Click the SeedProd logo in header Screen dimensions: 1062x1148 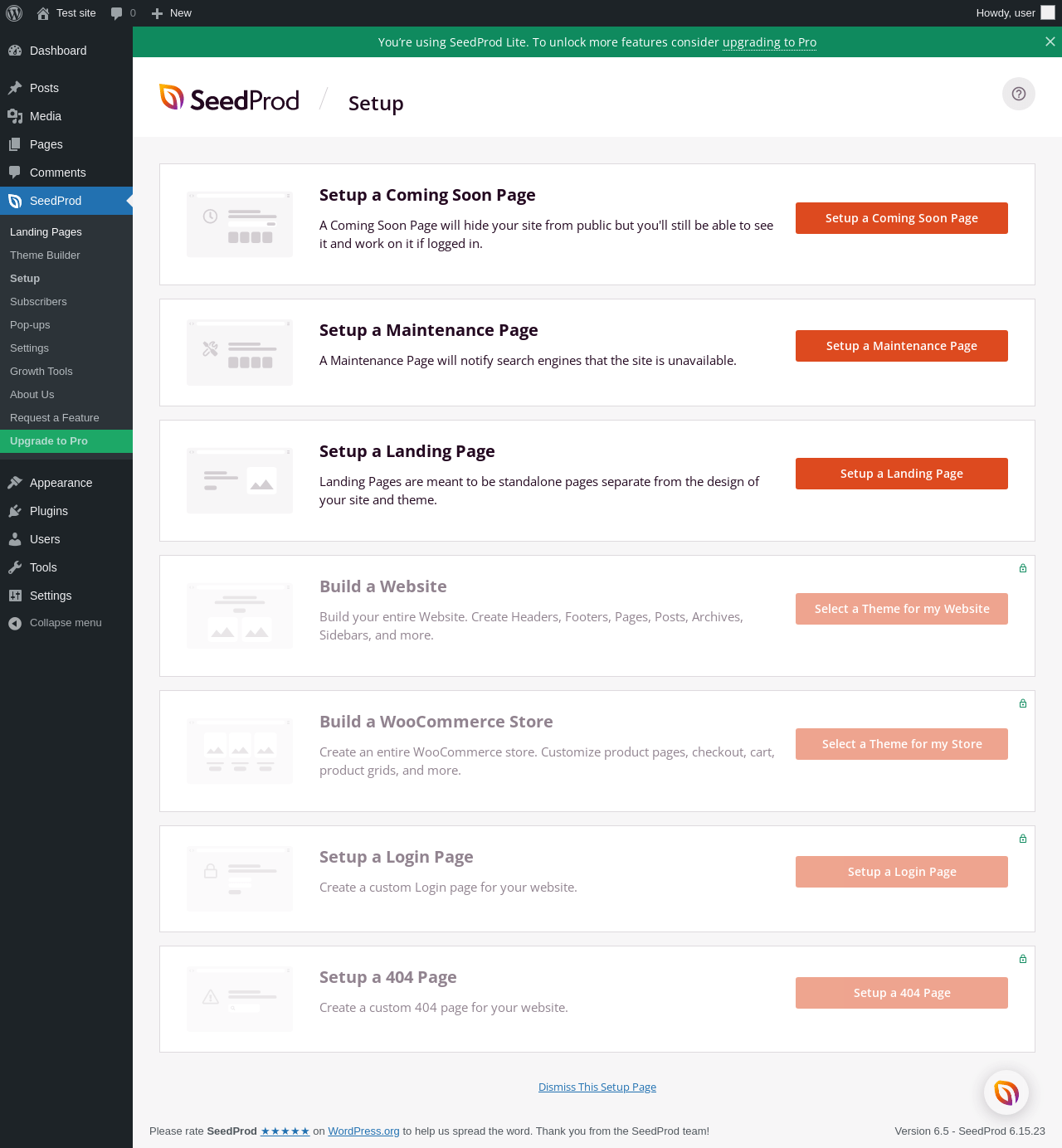click(x=229, y=99)
